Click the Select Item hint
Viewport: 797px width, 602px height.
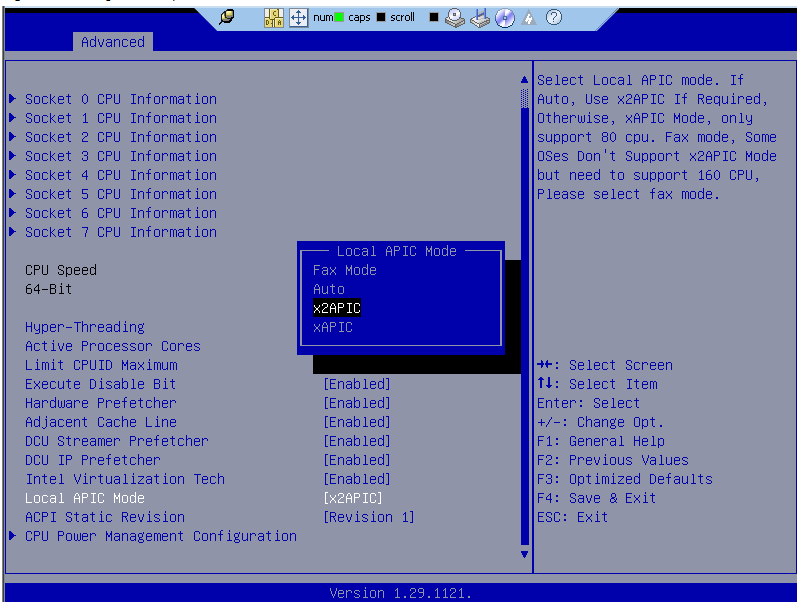(x=597, y=384)
